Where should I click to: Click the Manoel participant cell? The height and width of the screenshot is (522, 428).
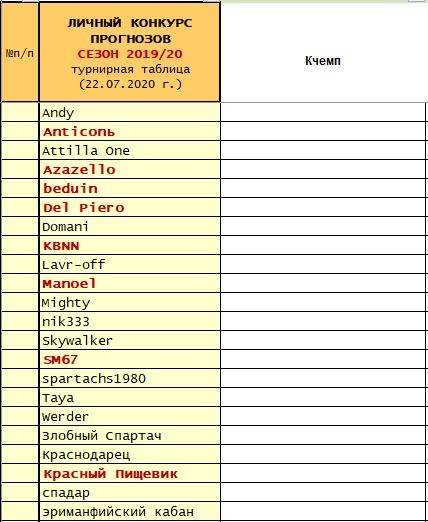pyautogui.click(x=130, y=283)
